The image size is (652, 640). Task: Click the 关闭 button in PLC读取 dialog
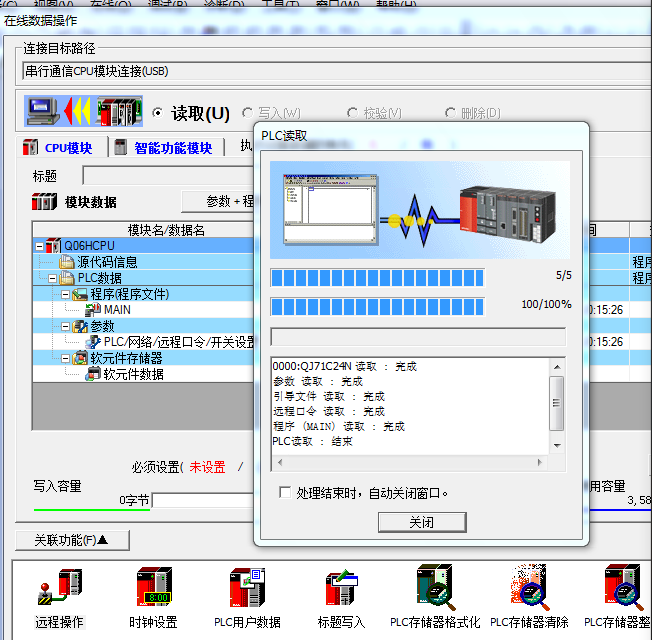(421, 522)
